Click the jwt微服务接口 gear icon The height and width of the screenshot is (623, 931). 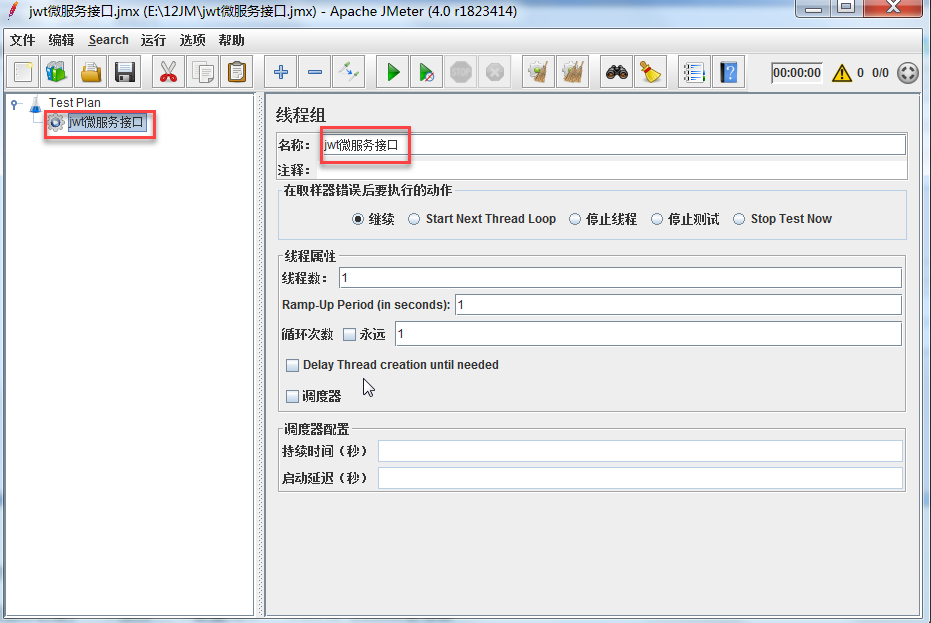56,122
